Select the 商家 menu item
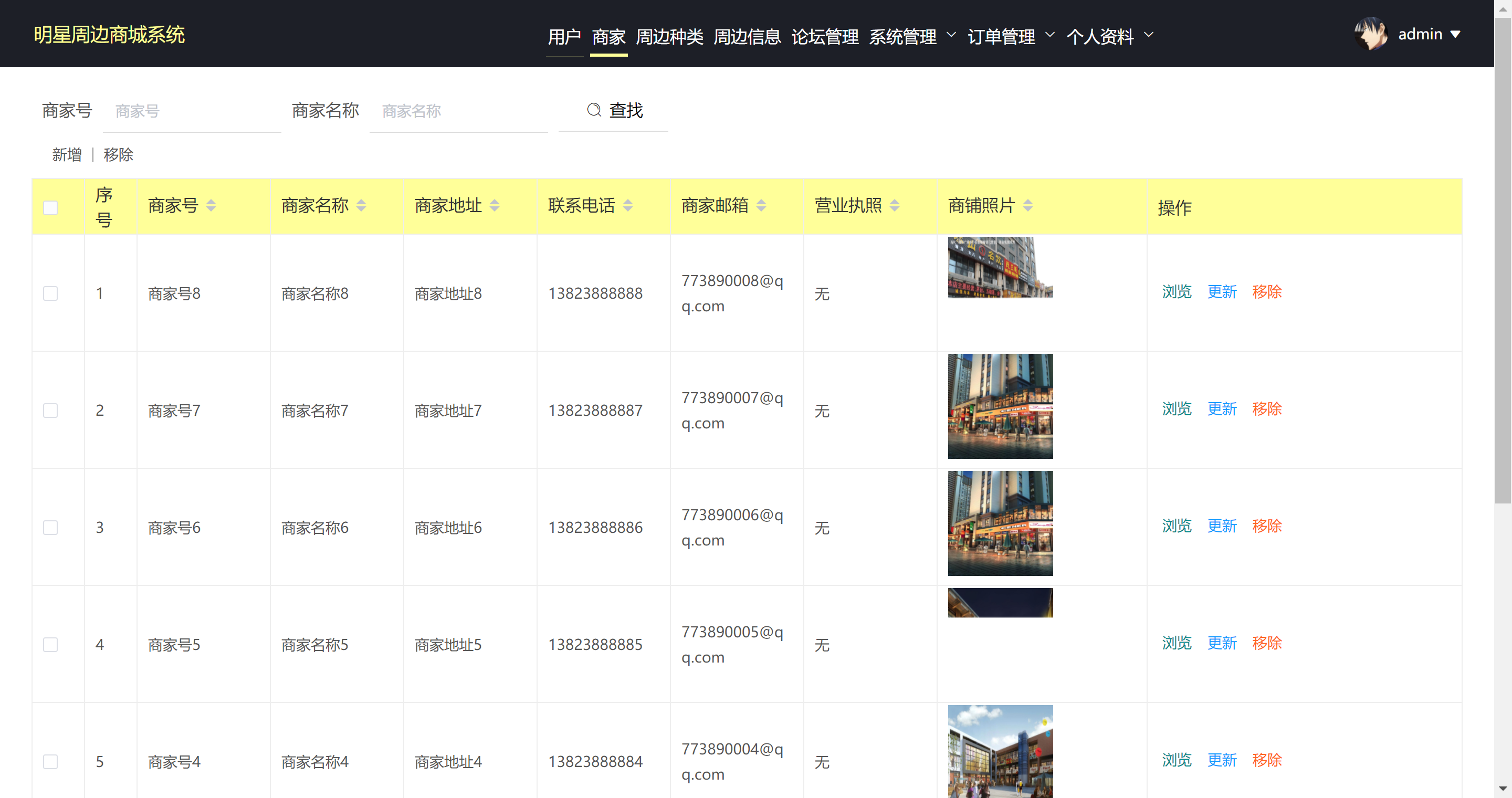 (x=608, y=36)
